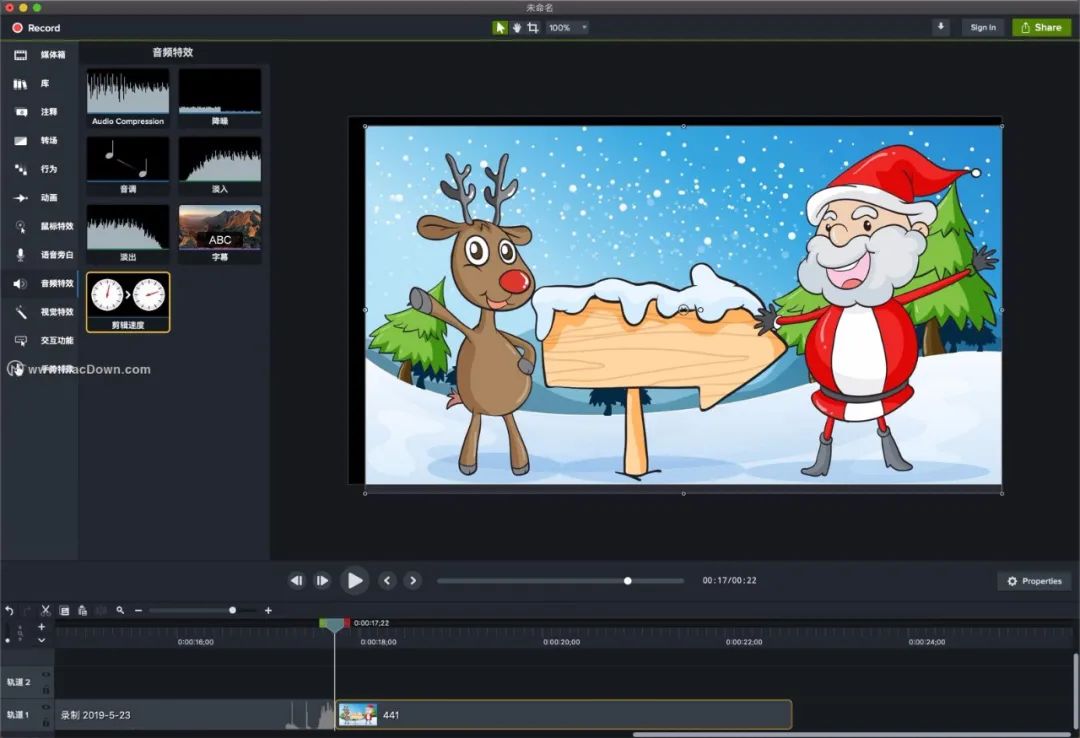Viewport: 1080px width, 738px height.
Task: Click the 0:00:20;00 ruler mark
Action: pos(561,642)
